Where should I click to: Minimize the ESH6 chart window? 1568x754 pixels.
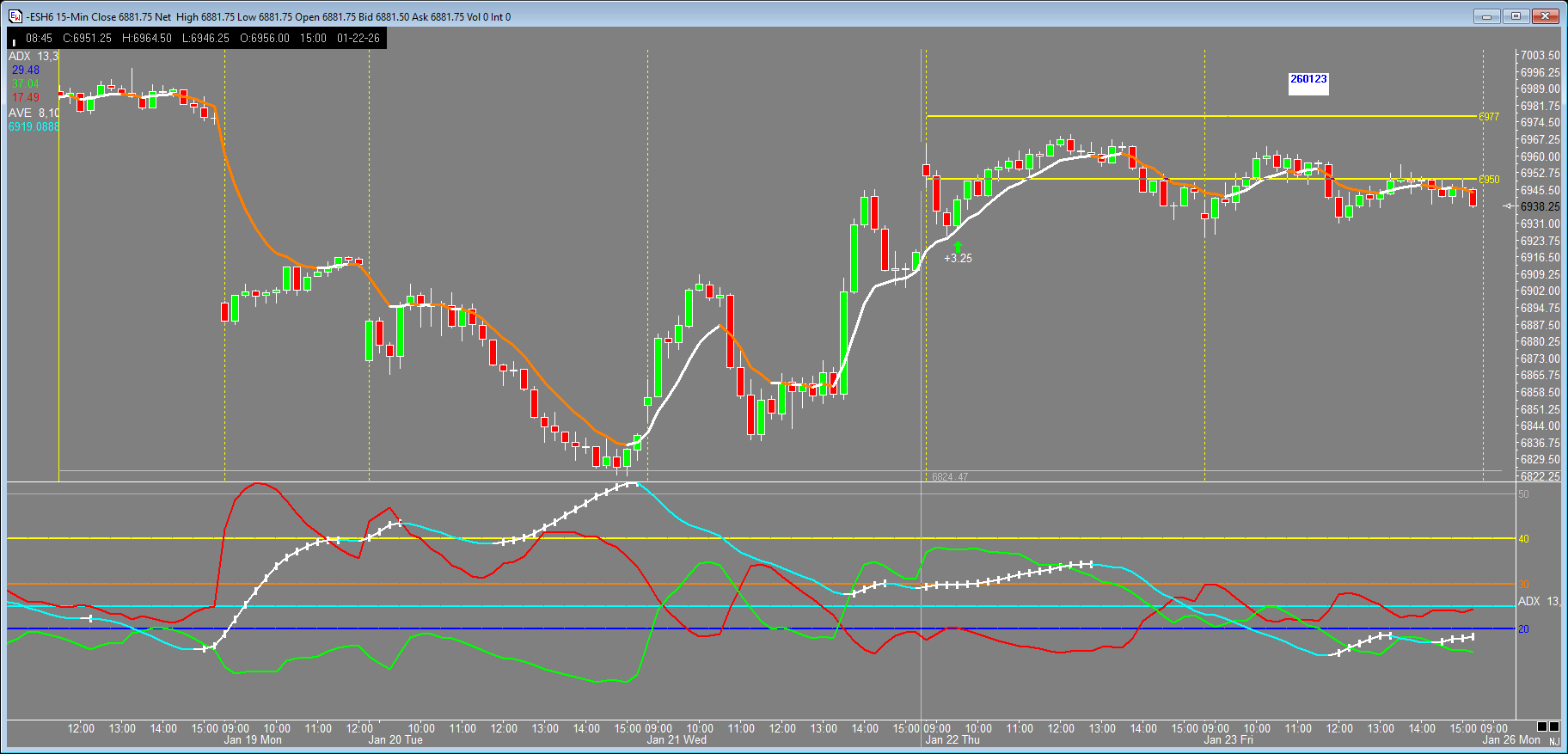tap(1486, 16)
